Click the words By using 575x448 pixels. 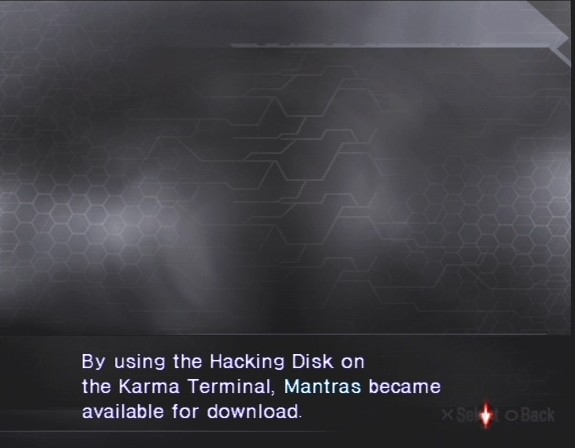(123, 362)
